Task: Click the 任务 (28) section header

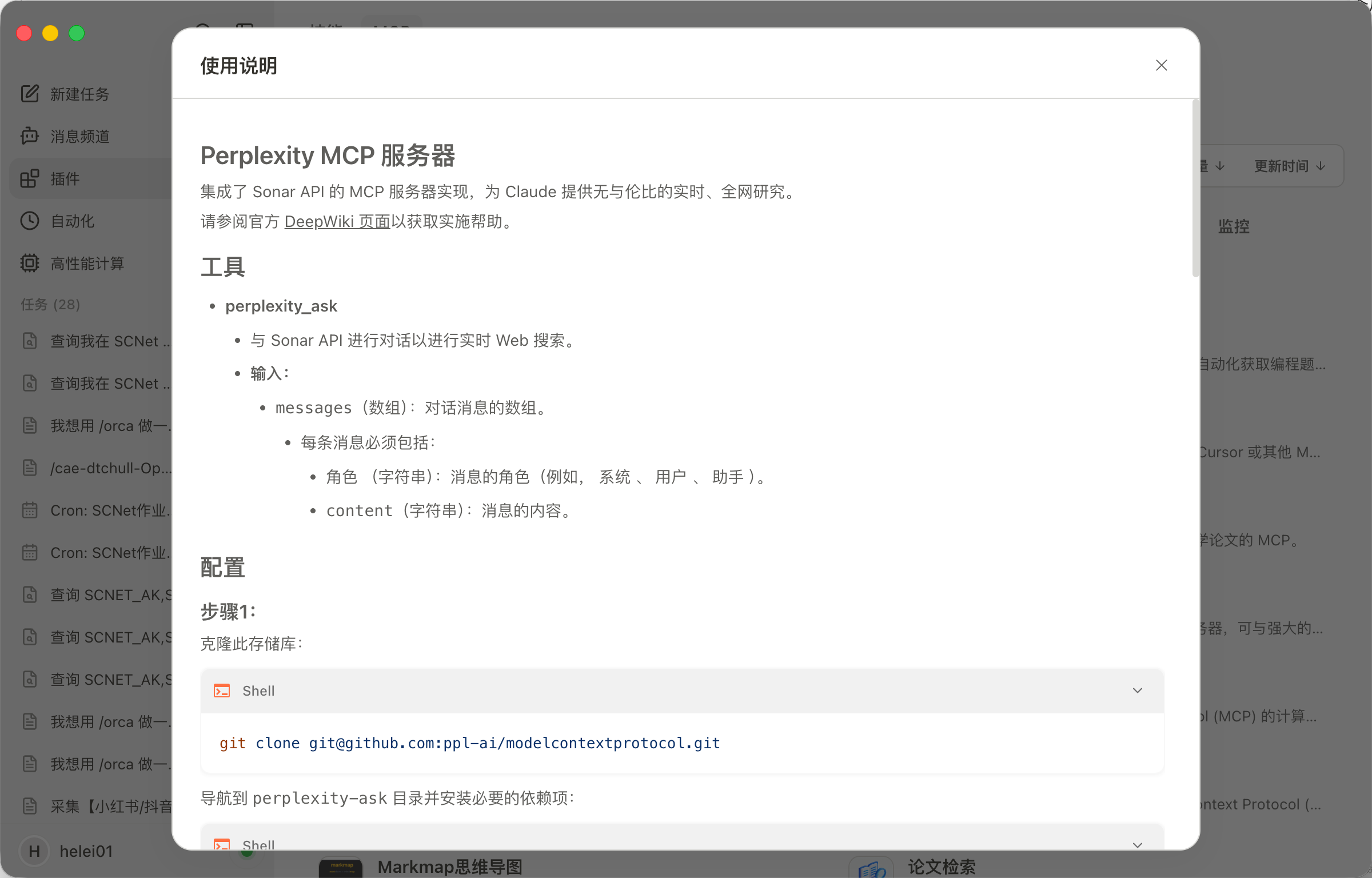Action: [x=50, y=304]
